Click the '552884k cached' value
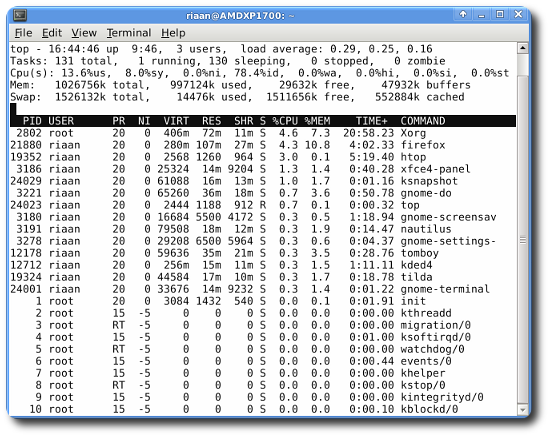 (x=420, y=97)
